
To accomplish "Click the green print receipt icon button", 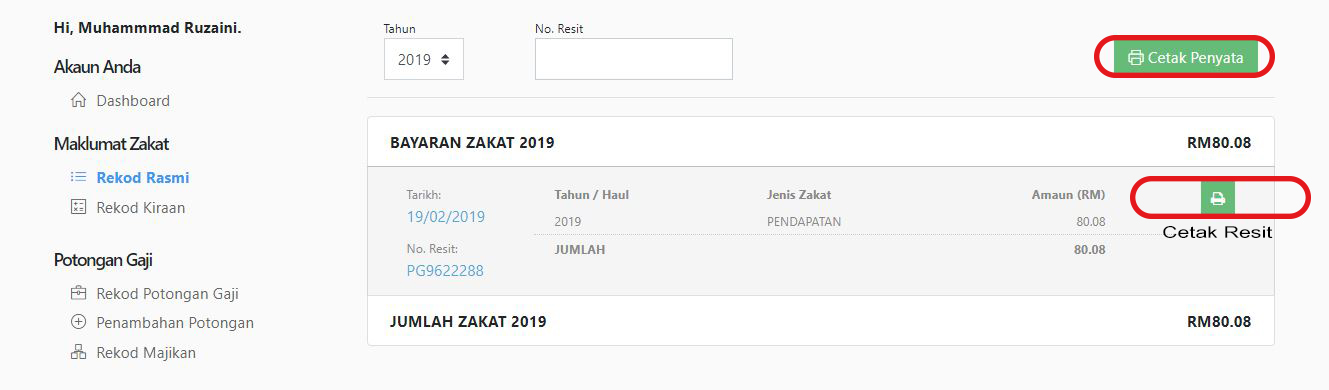I will (1217, 198).
